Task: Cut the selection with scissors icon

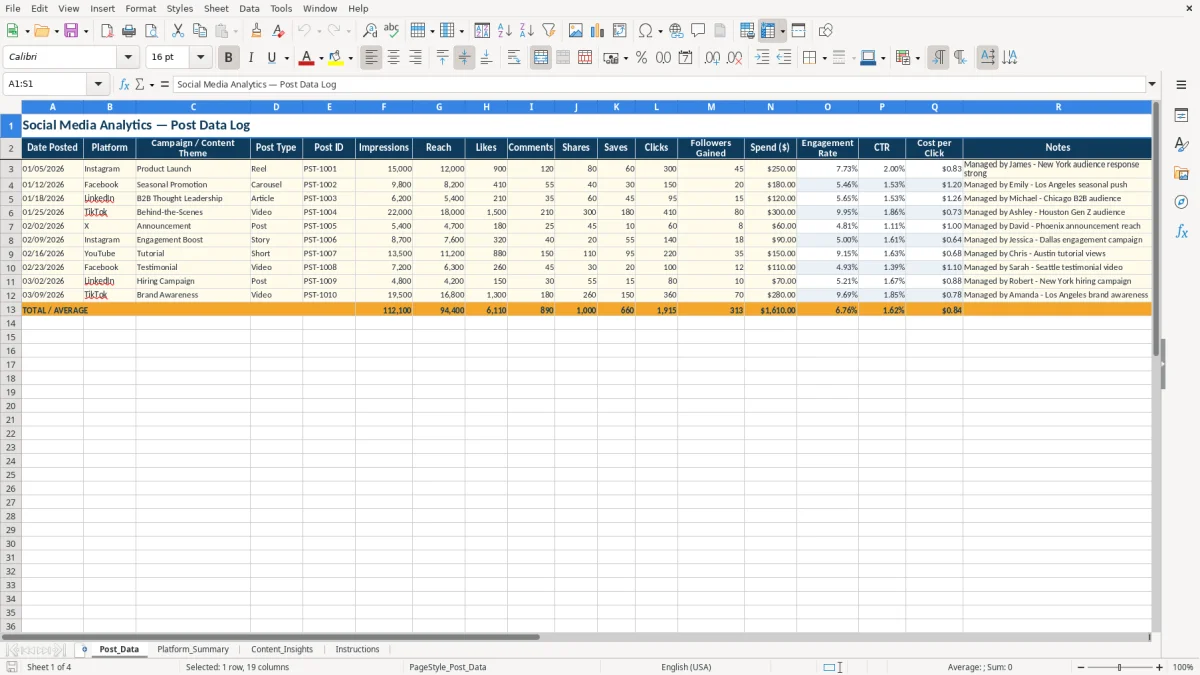Action: [178, 31]
